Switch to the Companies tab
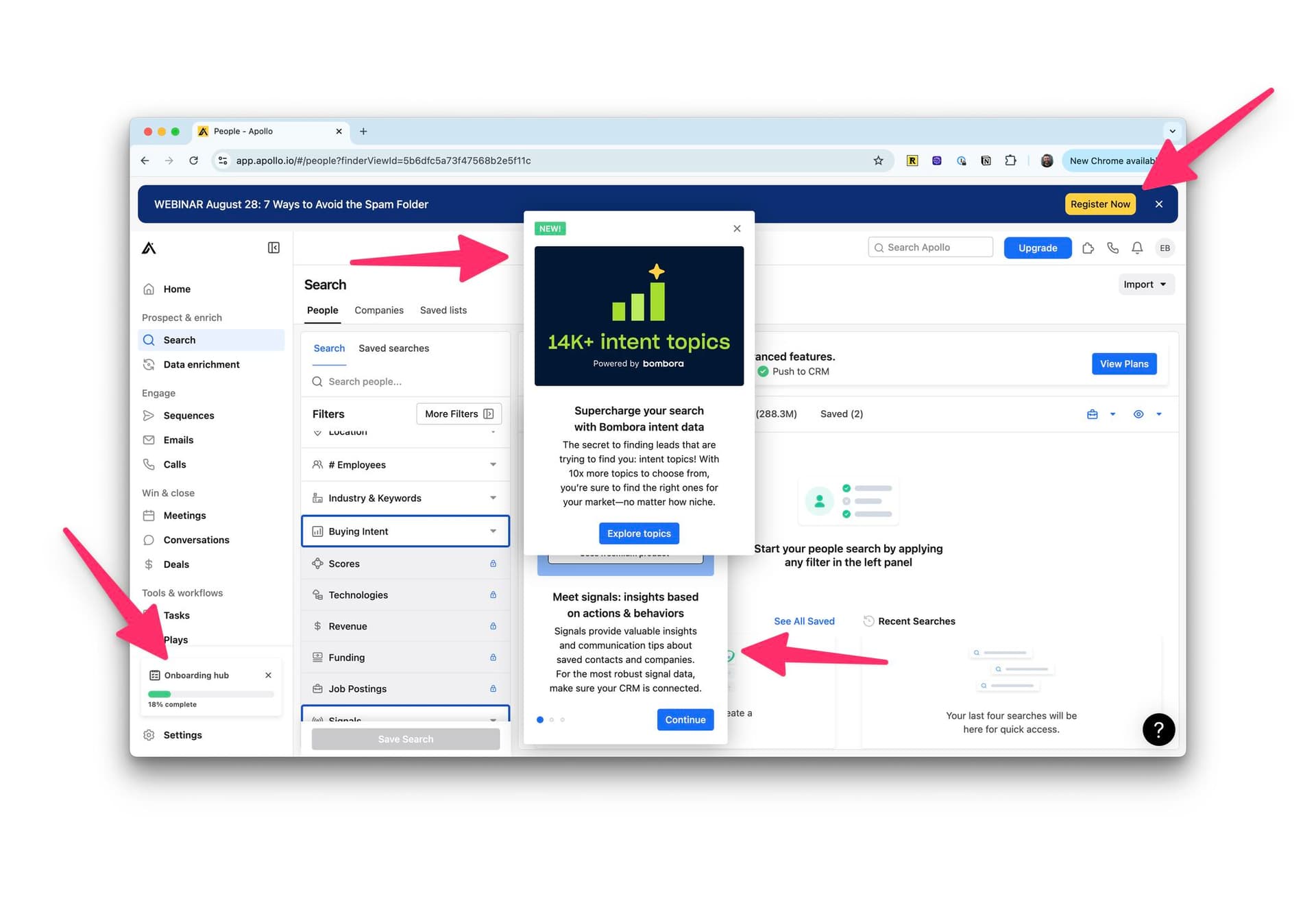The image size is (1316, 899). point(379,310)
